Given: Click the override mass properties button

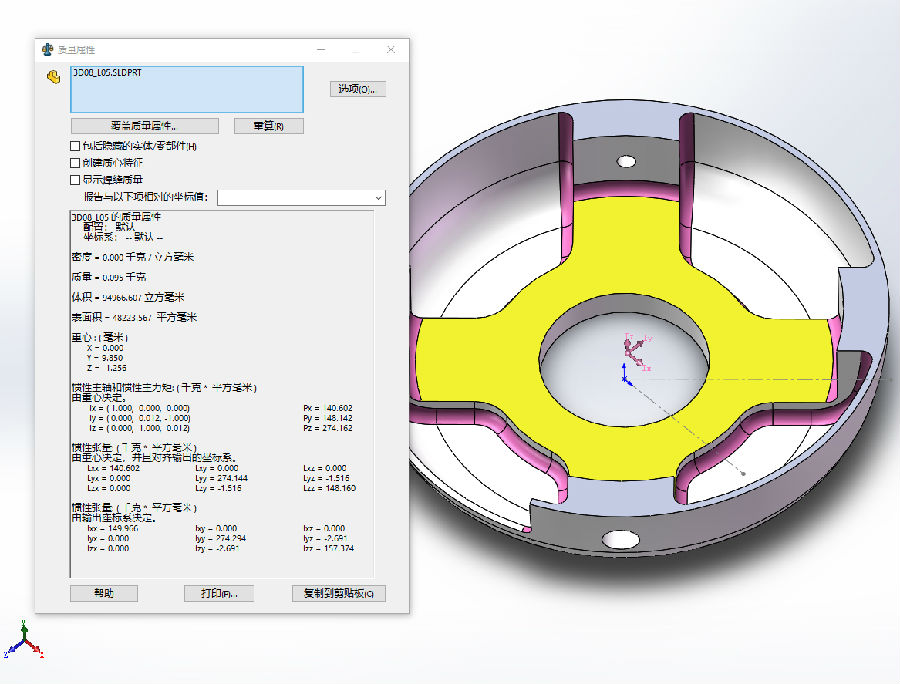Looking at the screenshot, I should point(144,126).
